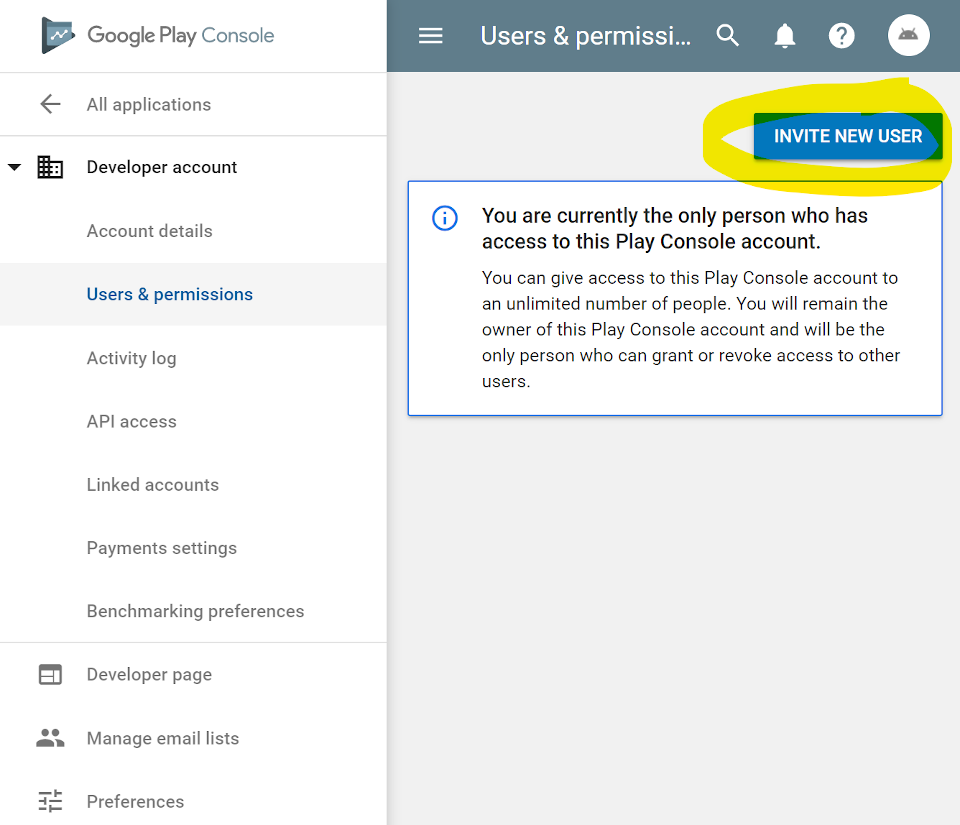The width and height of the screenshot is (960, 825).
Task: Open Payments settings
Action: click(x=162, y=548)
